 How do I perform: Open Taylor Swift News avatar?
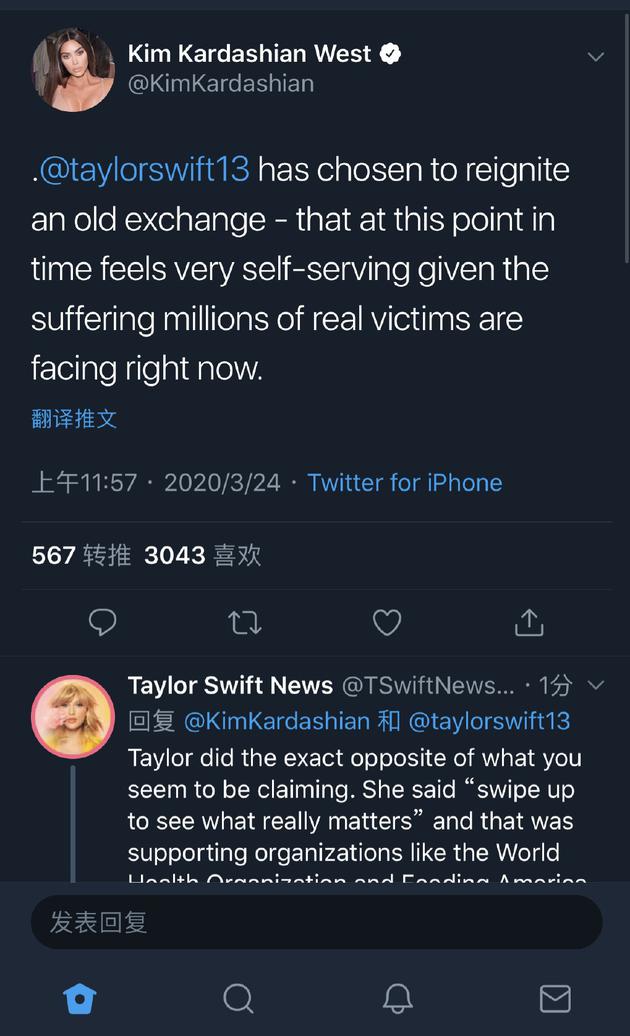[x=73, y=716]
